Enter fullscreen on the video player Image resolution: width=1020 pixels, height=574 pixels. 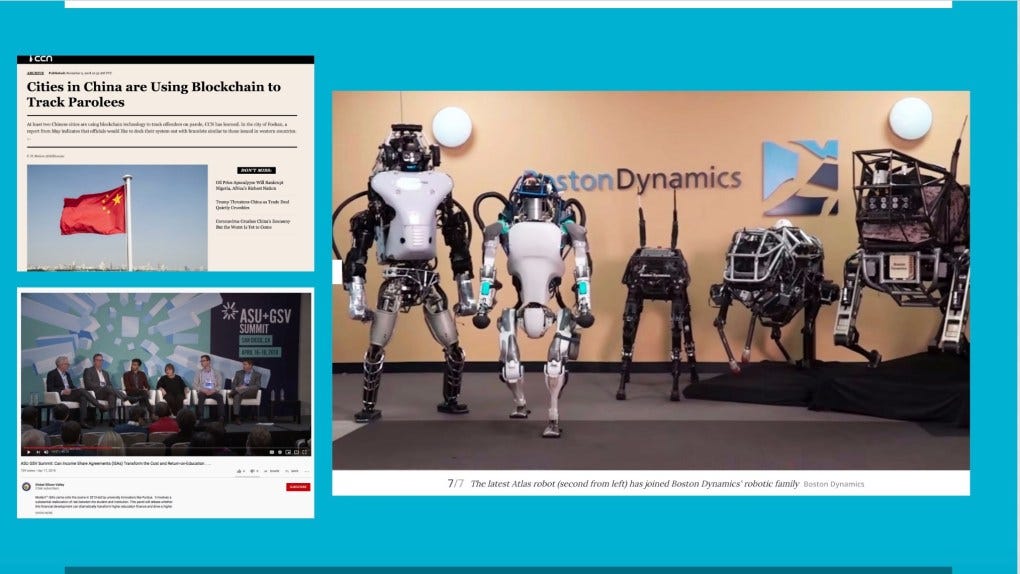point(304,452)
